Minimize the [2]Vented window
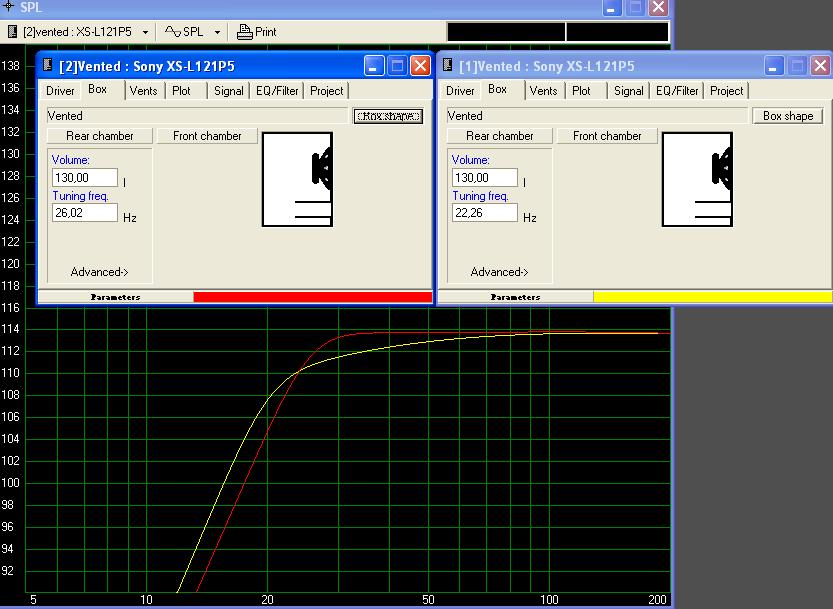Viewport: 833px width, 609px height. pos(374,66)
